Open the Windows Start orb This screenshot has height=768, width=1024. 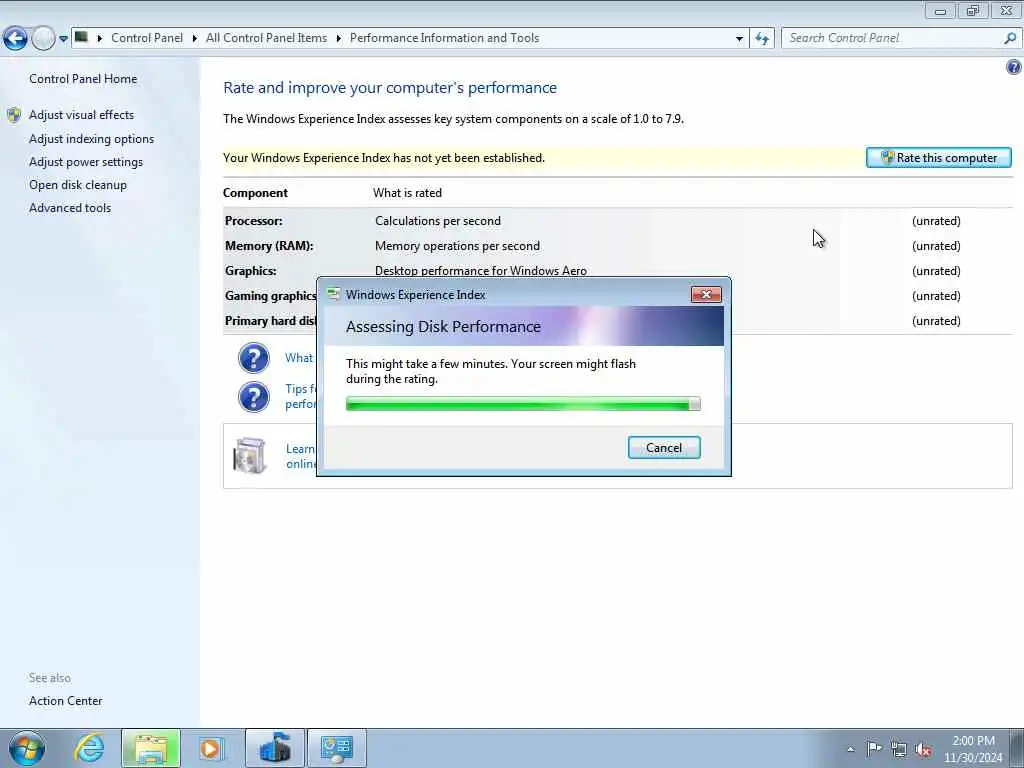coord(27,748)
